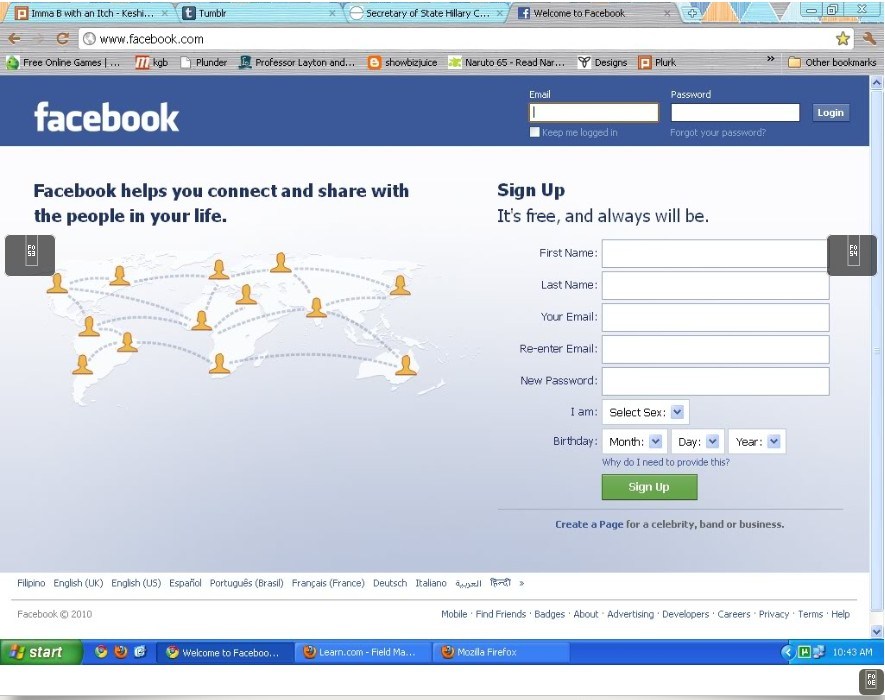Focus the Re-enter Email field
This screenshot has height=700, width=885.
tap(716, 349)
